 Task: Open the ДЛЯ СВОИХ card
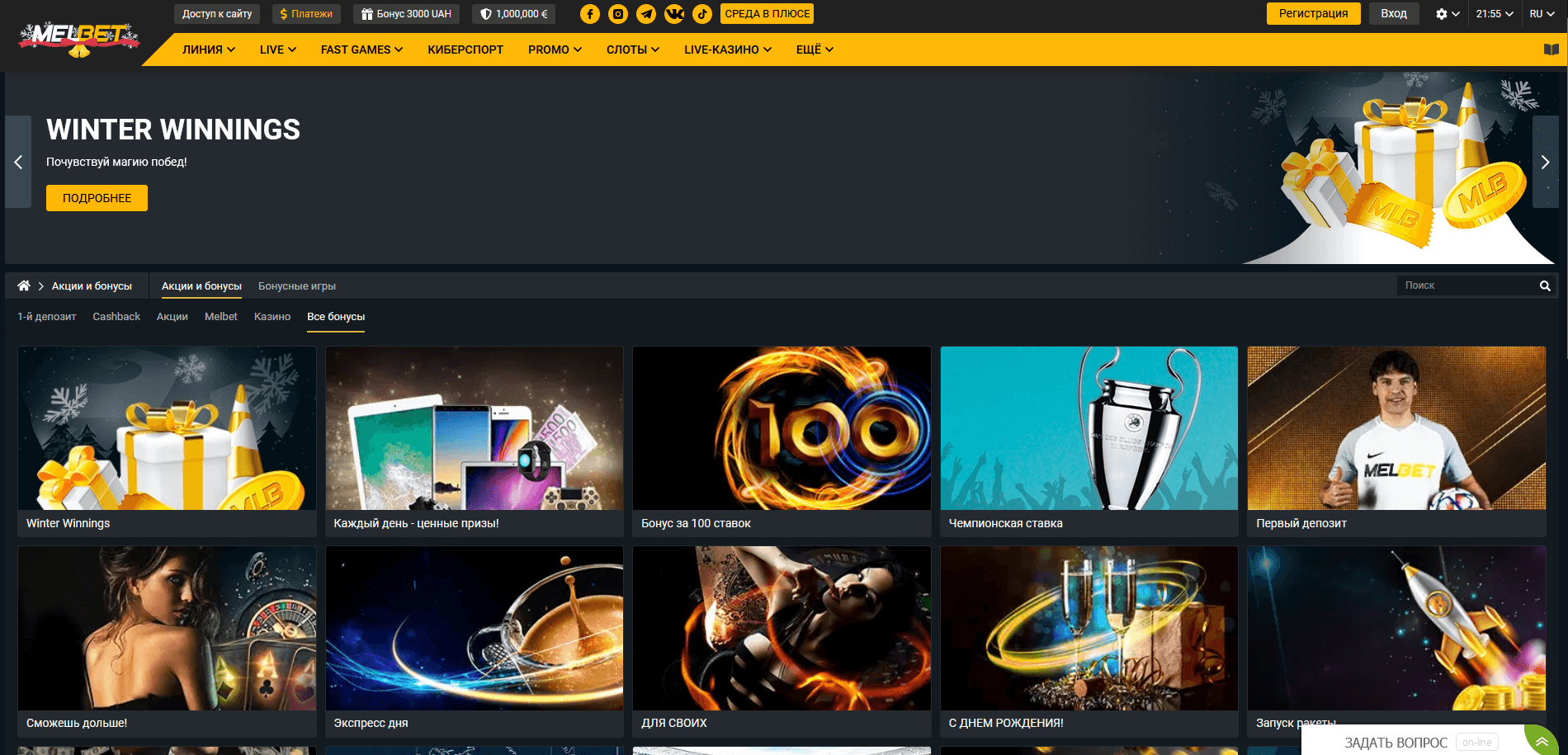pyautogui.click(x=782, y=641)
